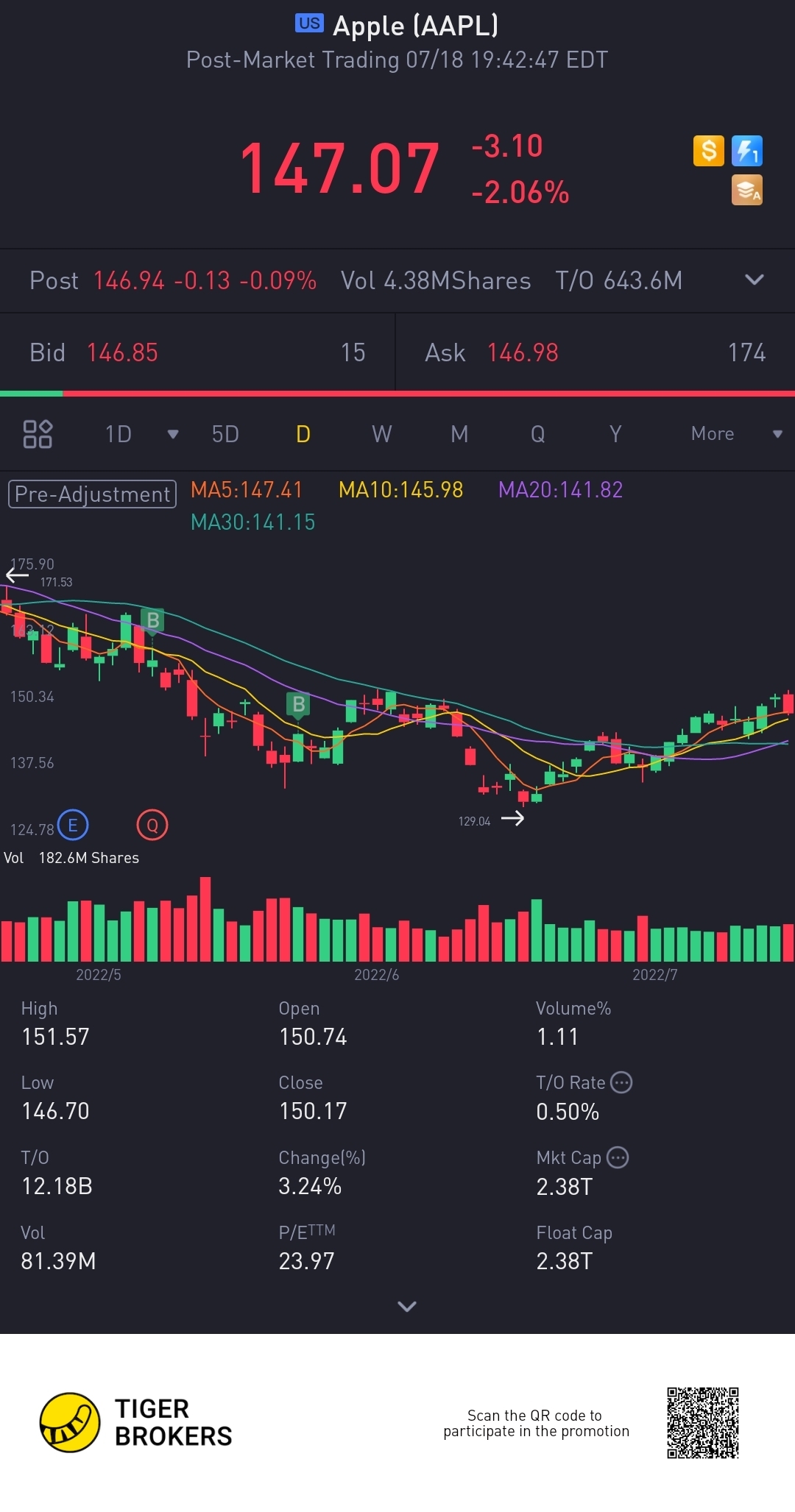Tap the Vol 4.38MShares post-market value
Viewport: 795px width, 1512px height.
pyautogui.click(x=436, y=280)
